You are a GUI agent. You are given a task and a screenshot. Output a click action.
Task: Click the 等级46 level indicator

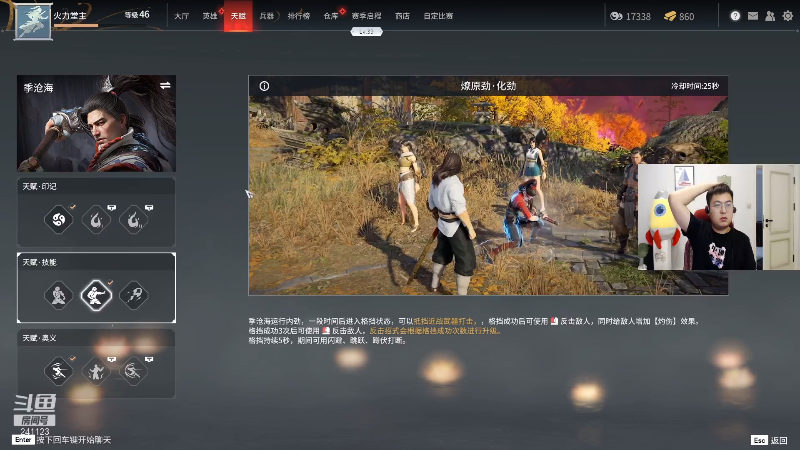coord(137,15)
